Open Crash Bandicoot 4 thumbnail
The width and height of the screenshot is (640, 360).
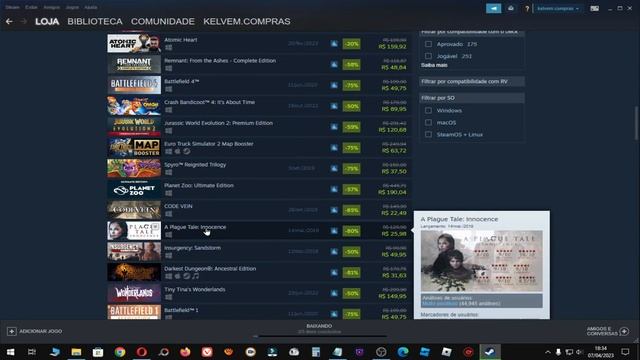(x=134, y=106)
